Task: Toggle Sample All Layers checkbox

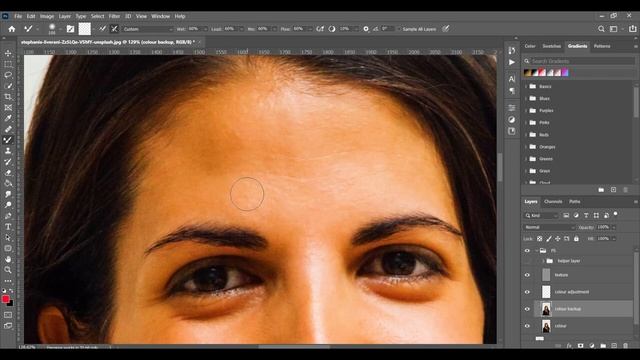Action: click(x=399, y=29)
